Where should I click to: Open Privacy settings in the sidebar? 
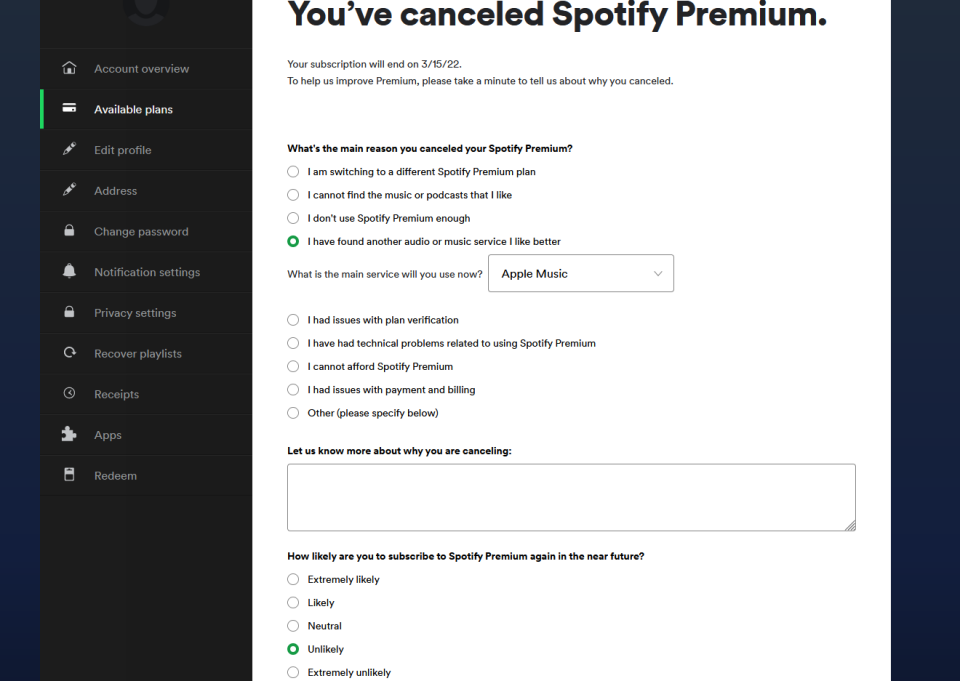click(135, 313)
